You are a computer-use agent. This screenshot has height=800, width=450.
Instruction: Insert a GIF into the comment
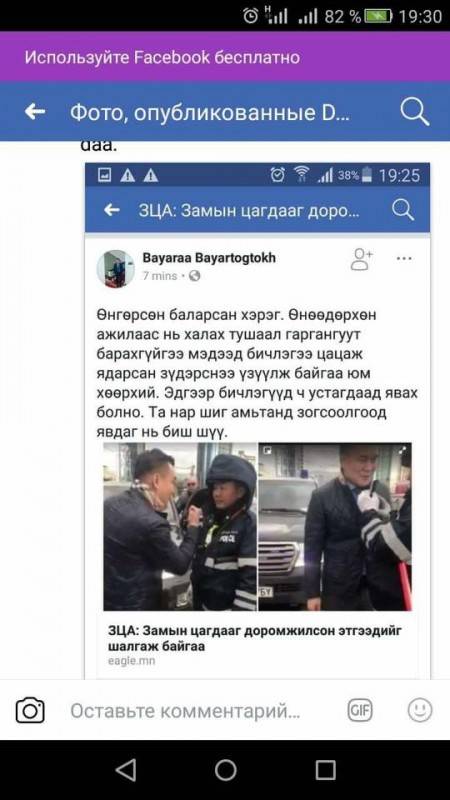[360, 710]
